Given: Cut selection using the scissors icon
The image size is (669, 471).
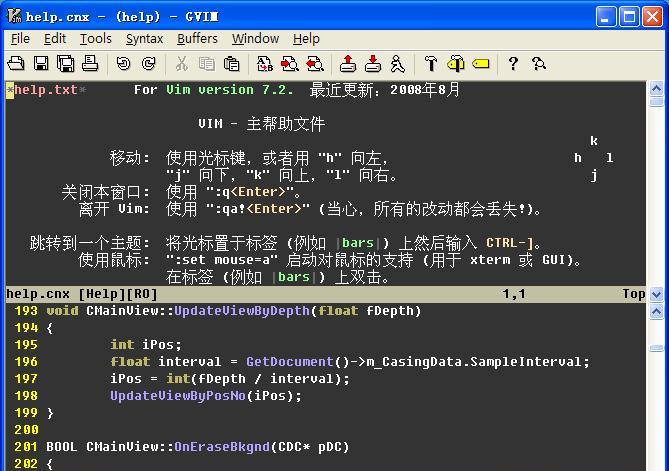Looking at the screenshot, I should coord(182,64).
